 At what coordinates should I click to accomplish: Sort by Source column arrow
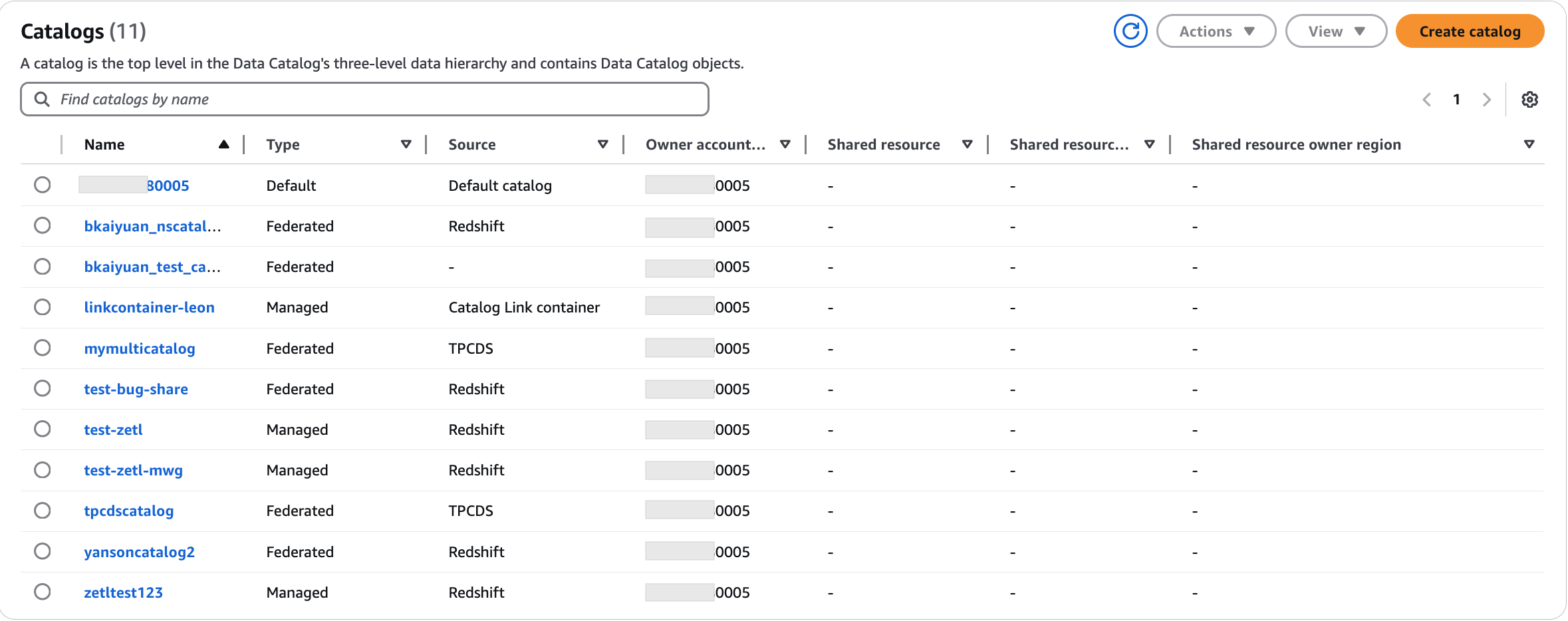tap(602, 144)
